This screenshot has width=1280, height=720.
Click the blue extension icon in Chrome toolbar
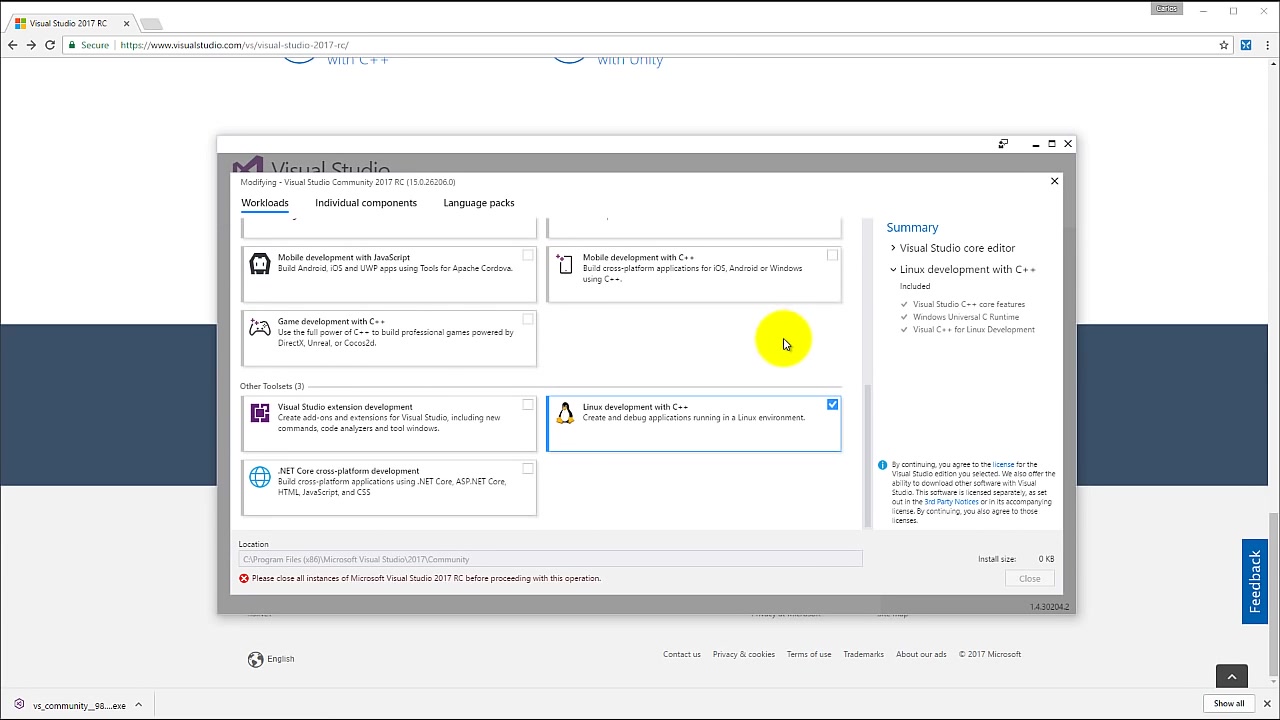[1246, 45]
